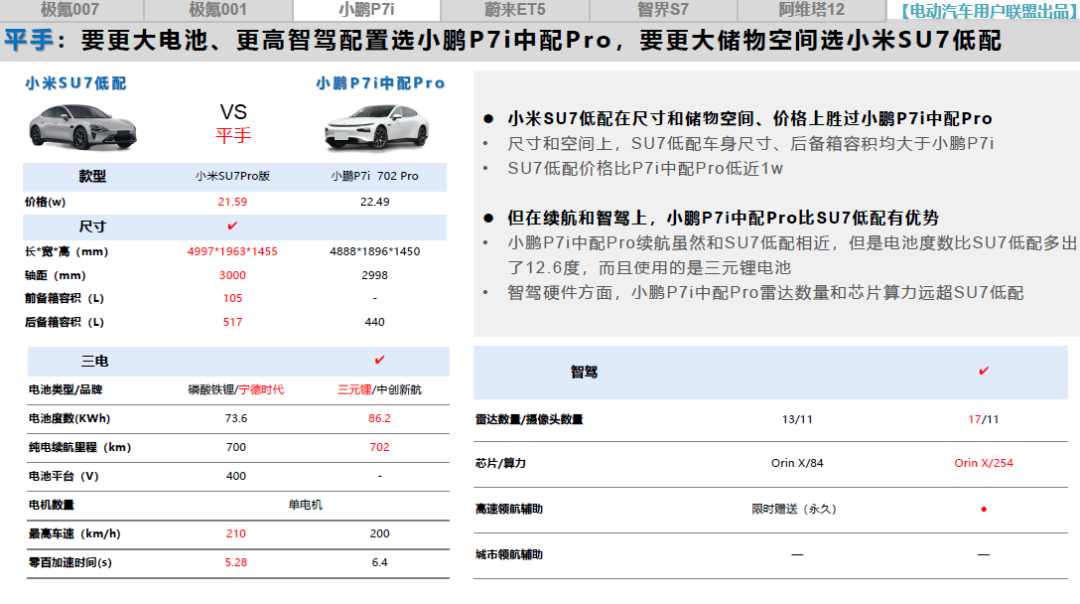Open the 极氪001 tab
Image resolution: width=1080 pixels, height=604 pixels.
[x=218, y=10]
